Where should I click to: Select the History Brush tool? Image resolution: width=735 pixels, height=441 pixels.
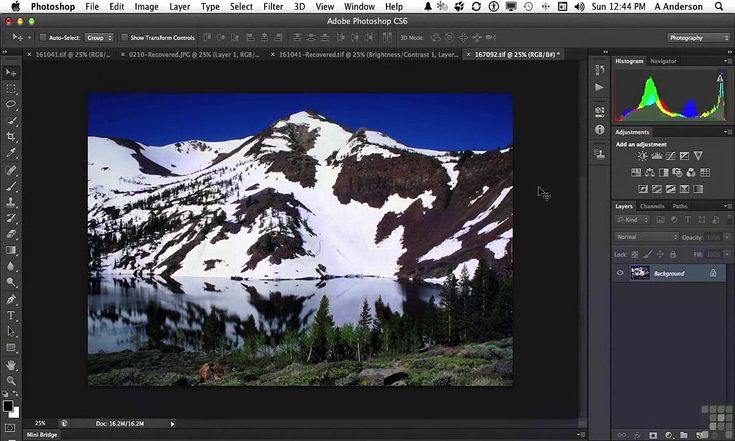tap(10, 218)
